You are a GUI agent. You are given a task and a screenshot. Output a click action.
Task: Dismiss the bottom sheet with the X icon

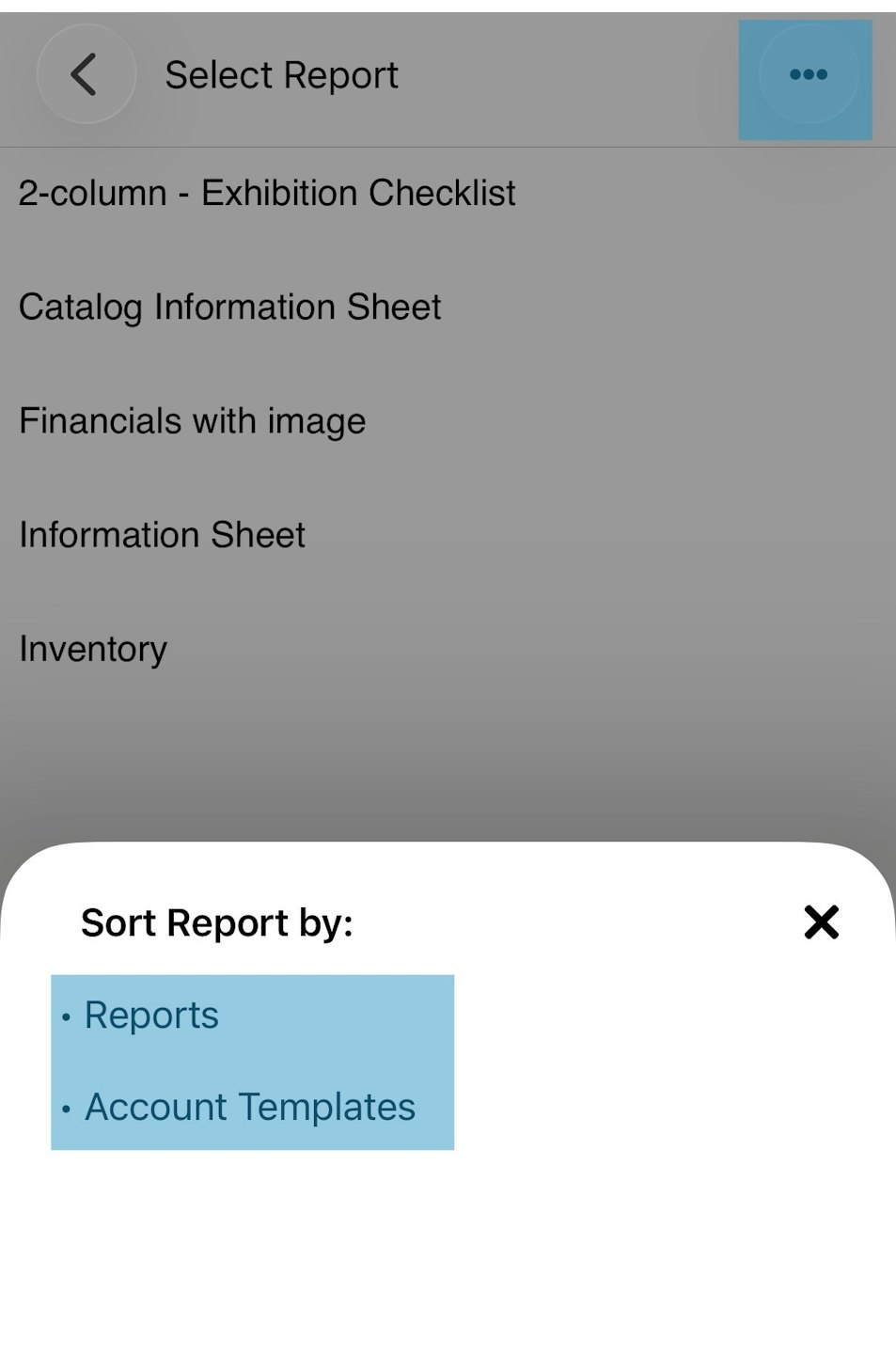click(821, 922)
